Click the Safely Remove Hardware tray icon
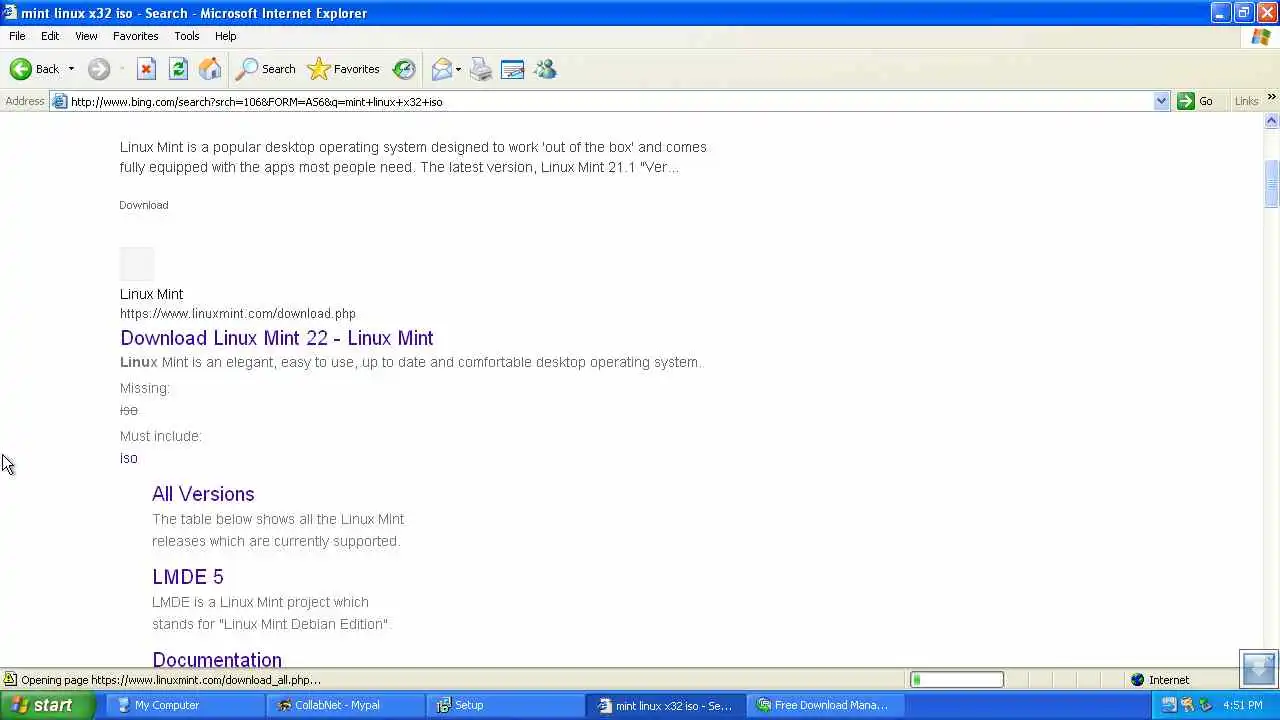This screenshot has width=1280, height=720. tap(1205, 705)
